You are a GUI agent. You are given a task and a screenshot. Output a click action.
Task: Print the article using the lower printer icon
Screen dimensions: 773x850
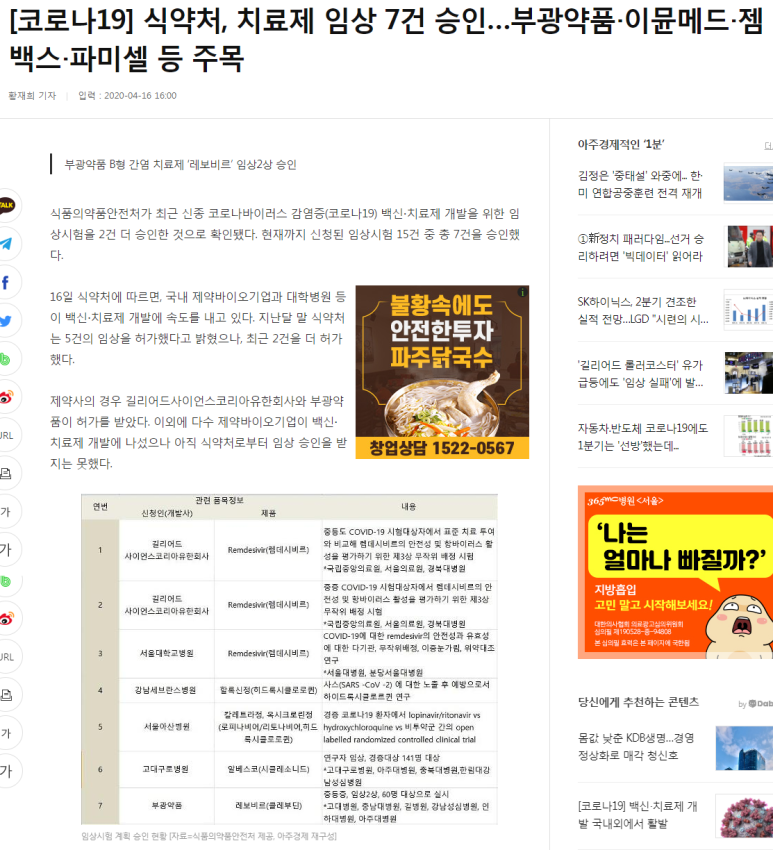(x=5, y=694)
